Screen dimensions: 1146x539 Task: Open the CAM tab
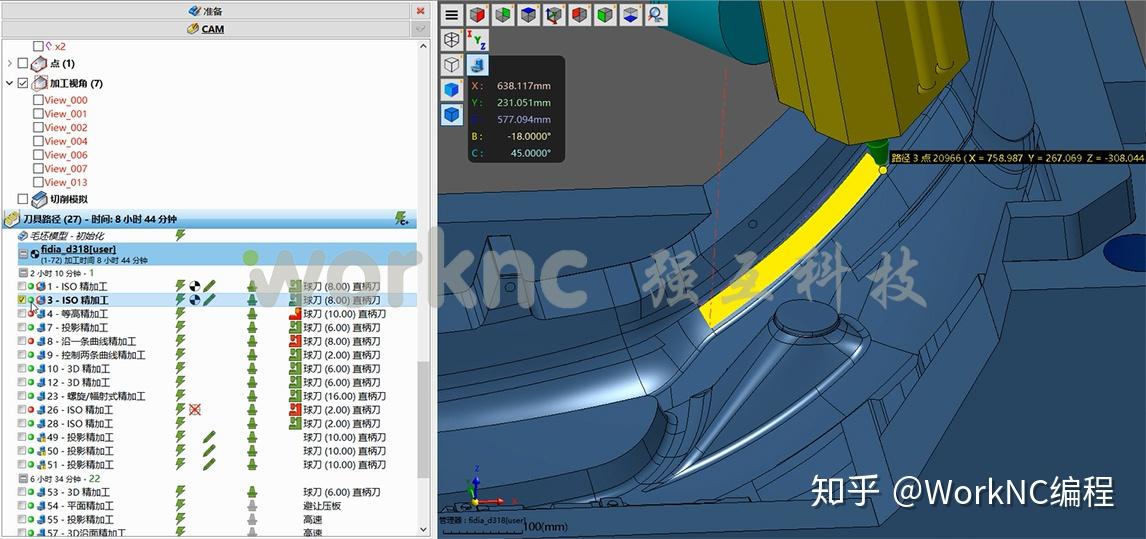pyautogui.click(x=205, y=29)
